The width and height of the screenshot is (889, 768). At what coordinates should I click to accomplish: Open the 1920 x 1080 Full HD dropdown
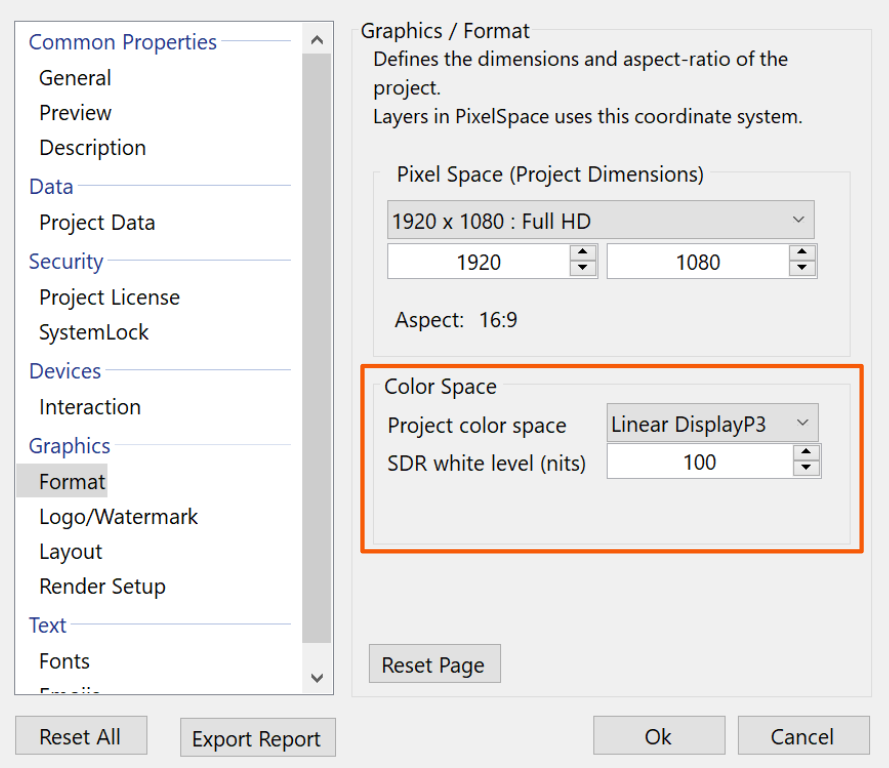coord(600,220)
